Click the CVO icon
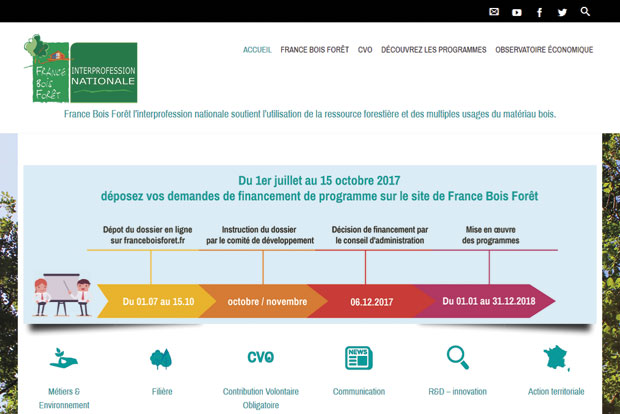The width and height of the screenshot is (620, 414). click(261, 357)
